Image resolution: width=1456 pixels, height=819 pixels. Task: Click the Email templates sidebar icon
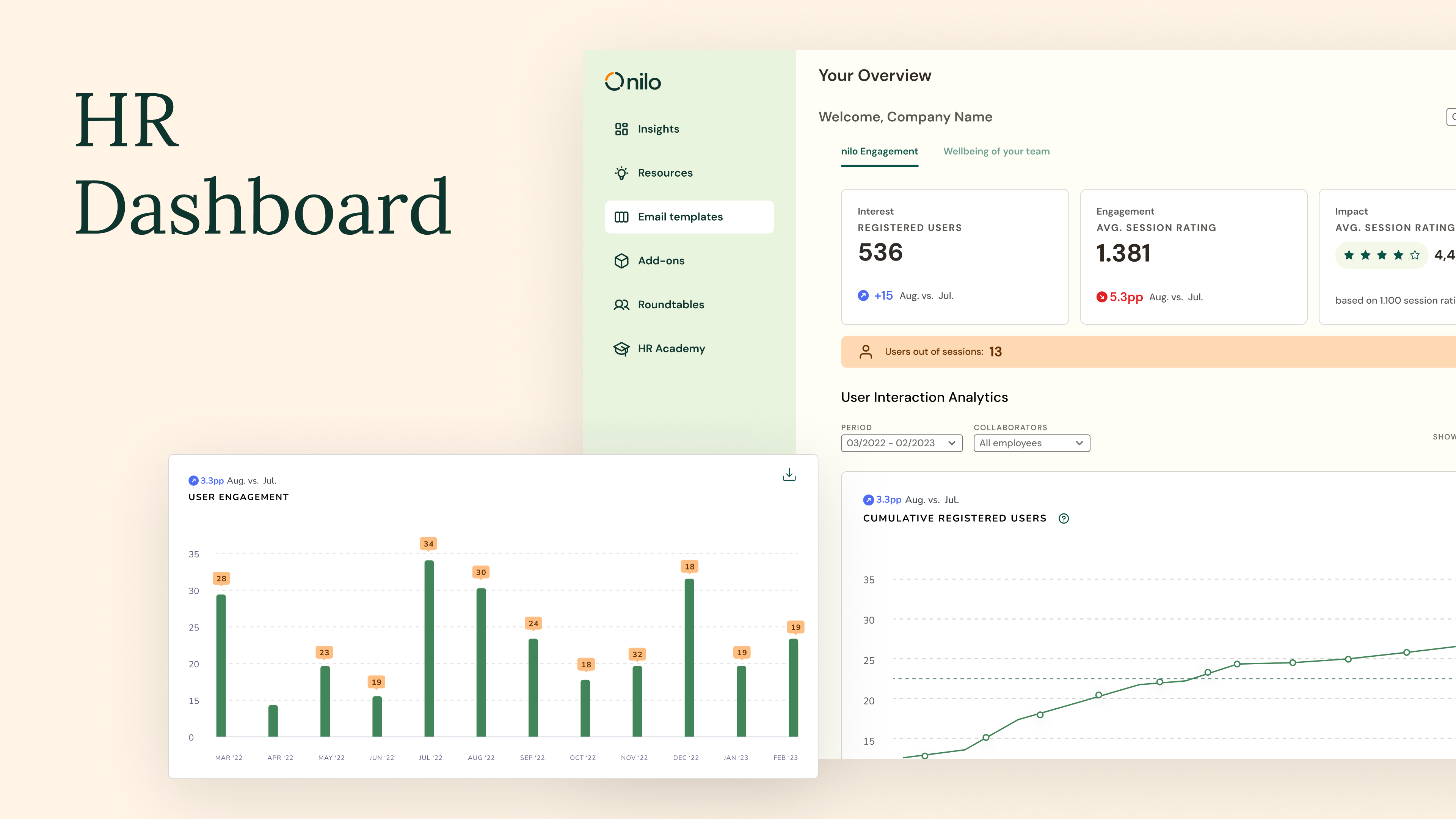click(621, 216)
